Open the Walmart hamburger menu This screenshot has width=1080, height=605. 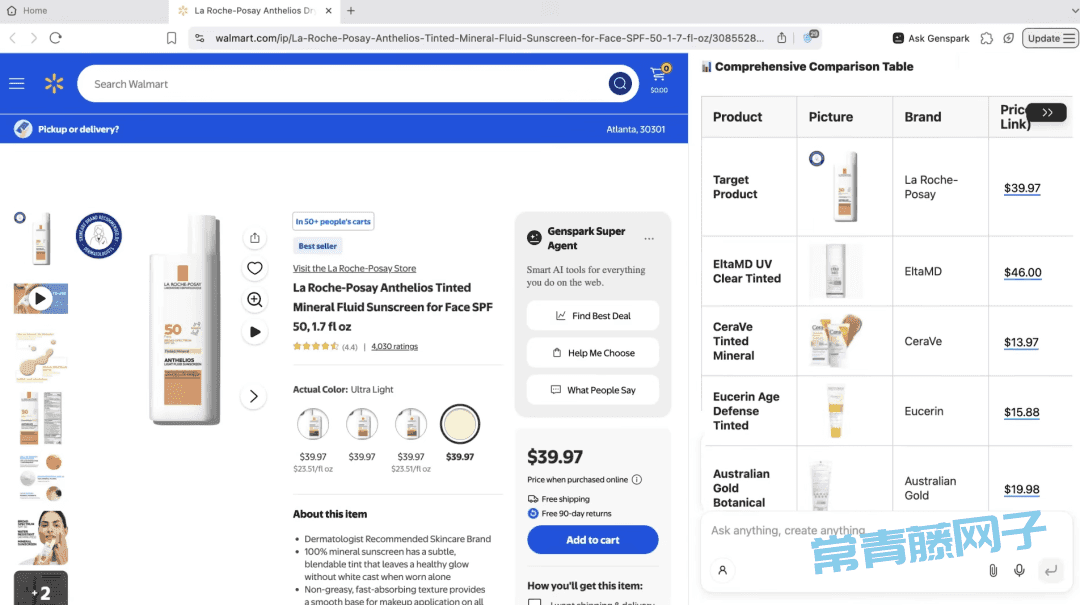tap(17, 84)
